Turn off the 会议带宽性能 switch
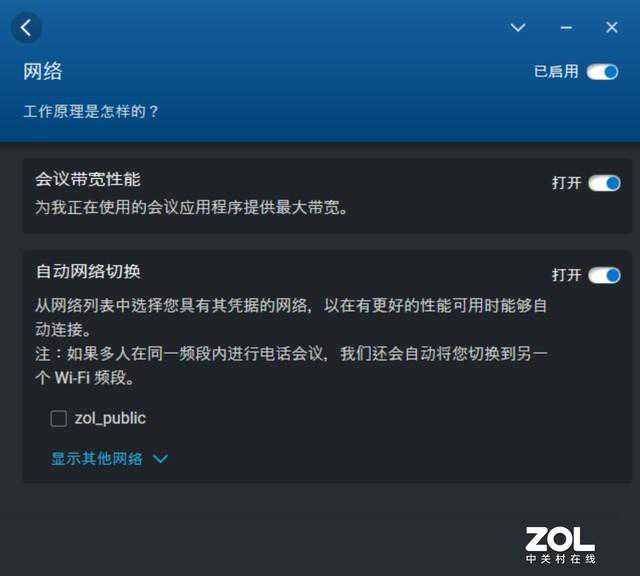The width and height of the screenshot is (640, 576). 604,183
